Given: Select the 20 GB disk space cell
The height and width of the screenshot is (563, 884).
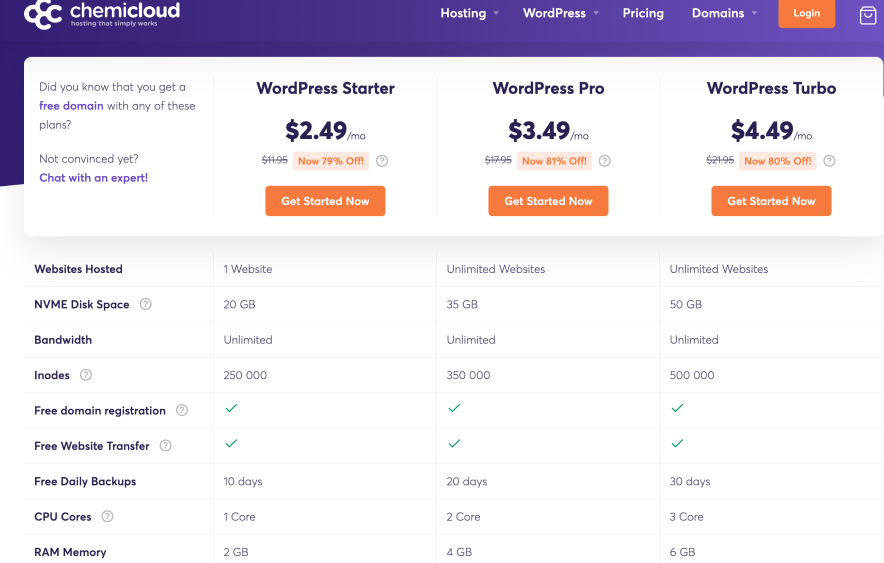Looking at the screenshot, I should [x=239, y=304].
